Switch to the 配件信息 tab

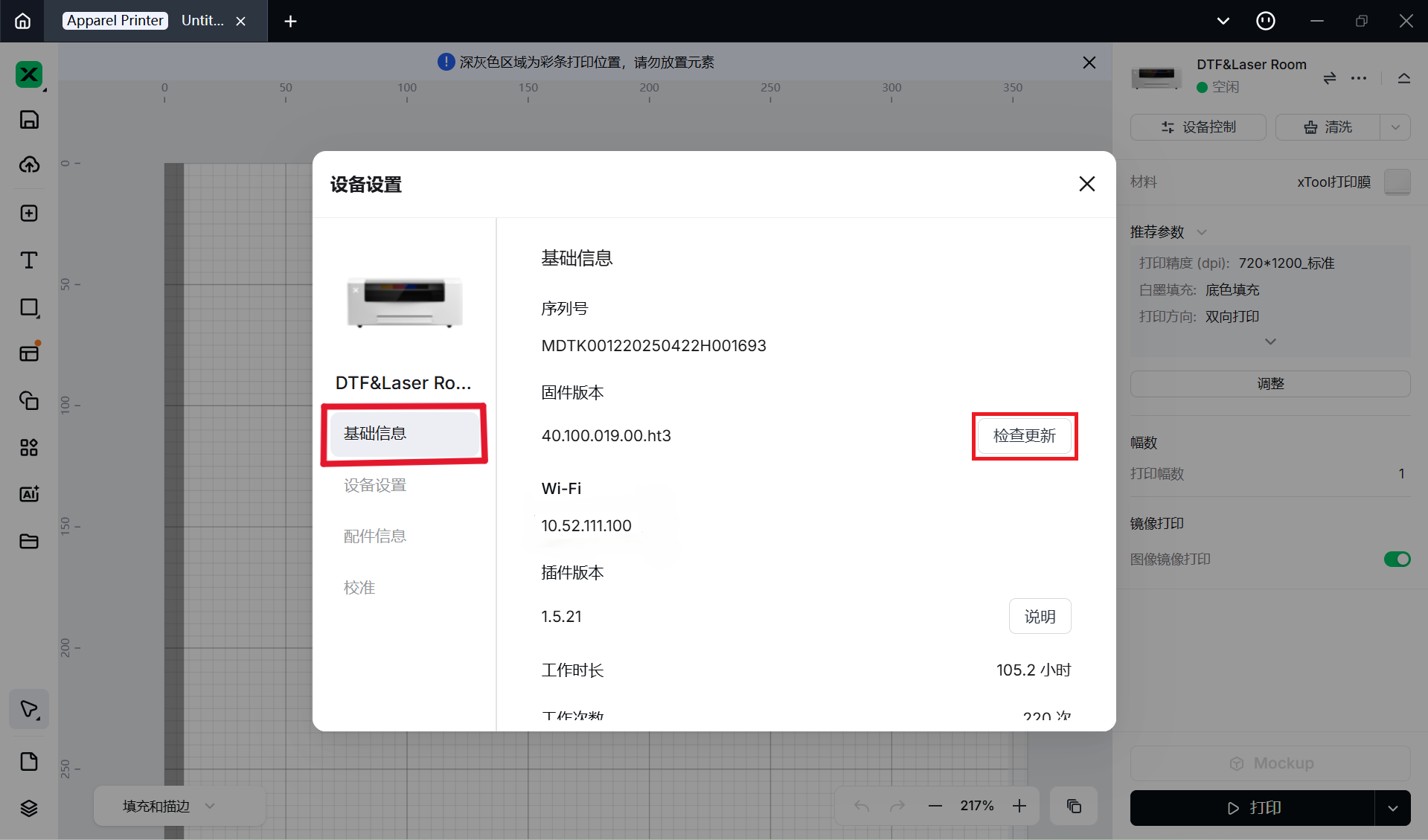(375, 536)
